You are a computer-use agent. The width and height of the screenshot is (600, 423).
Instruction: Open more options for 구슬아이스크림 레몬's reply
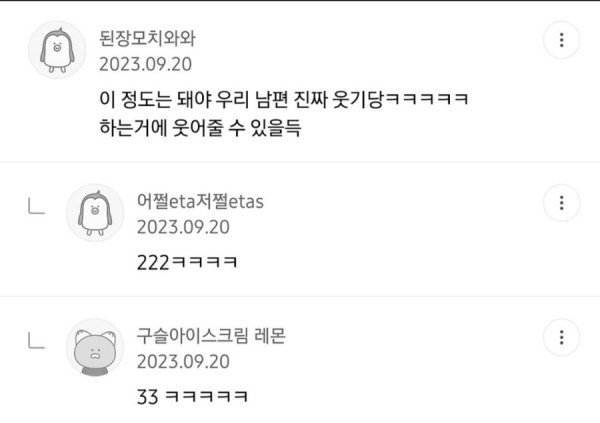(561, 337)
